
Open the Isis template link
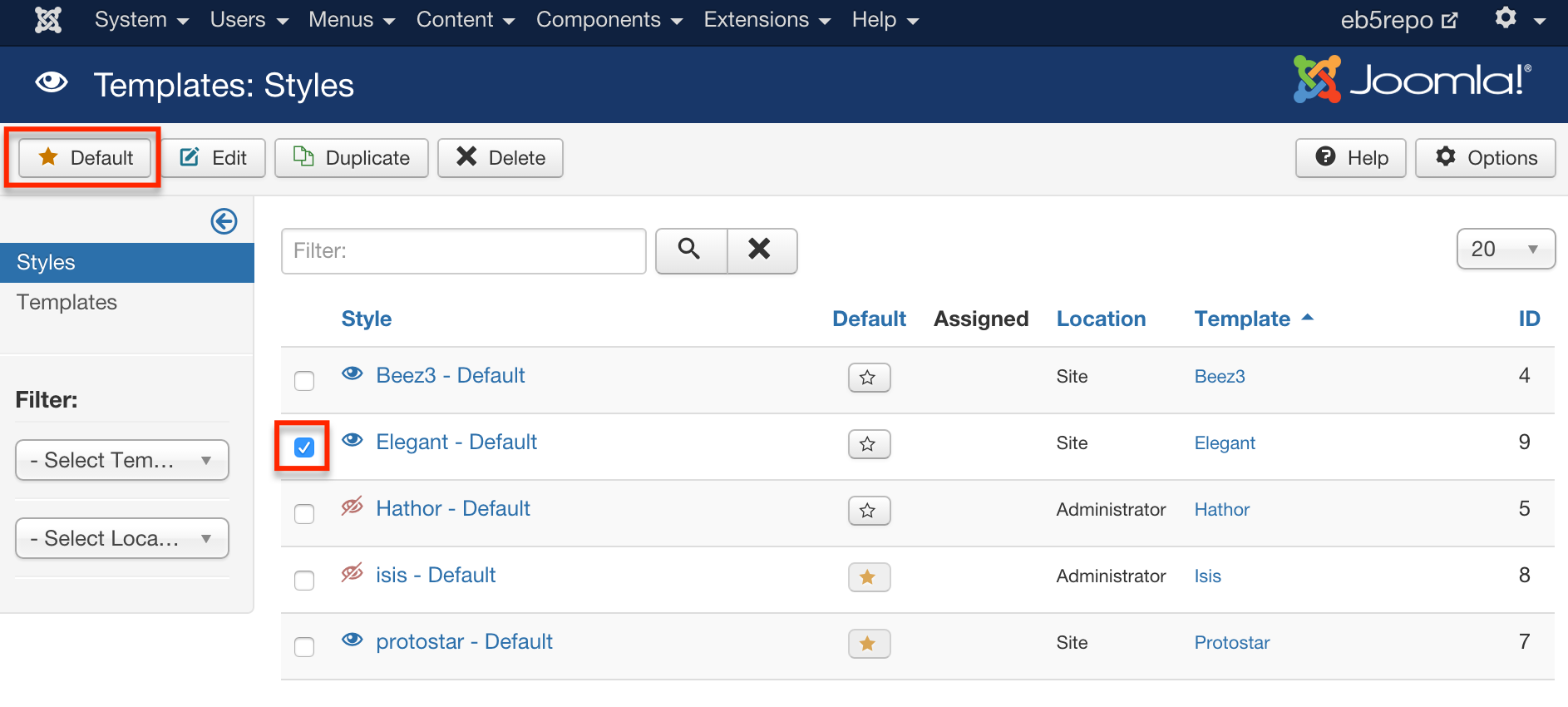coord(1208,576)
